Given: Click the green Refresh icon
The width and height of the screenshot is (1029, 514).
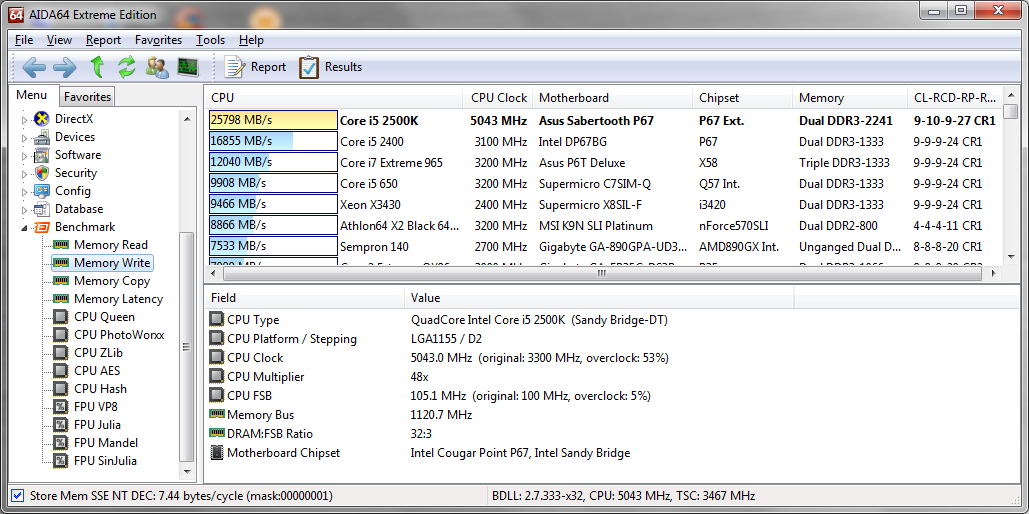Looking at the screenshot, I should coord(127,67).
